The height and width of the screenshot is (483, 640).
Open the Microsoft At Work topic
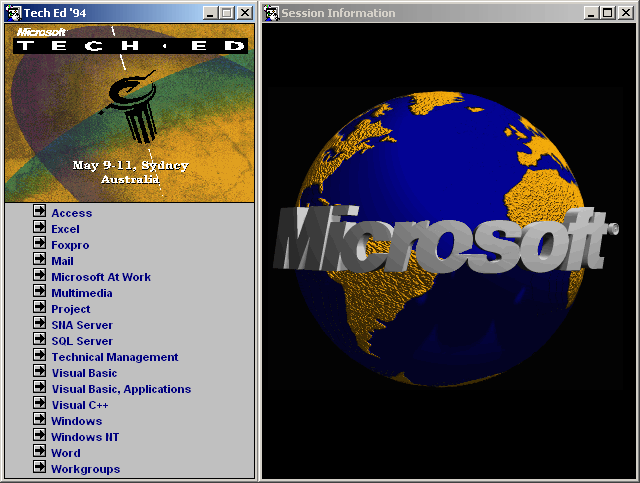101,277
